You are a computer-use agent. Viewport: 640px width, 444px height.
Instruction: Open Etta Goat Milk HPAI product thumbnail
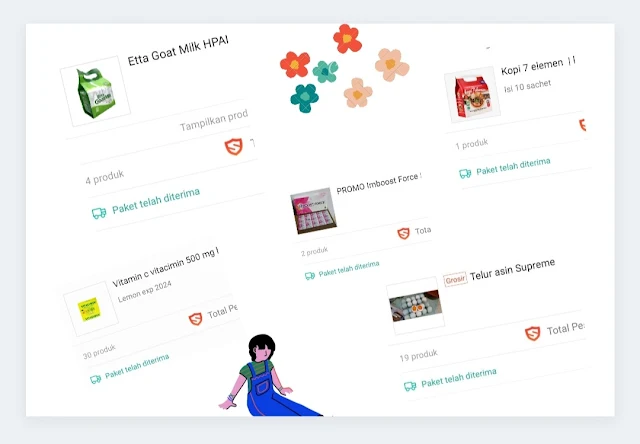pyautogui.click(x=96, y=91)
